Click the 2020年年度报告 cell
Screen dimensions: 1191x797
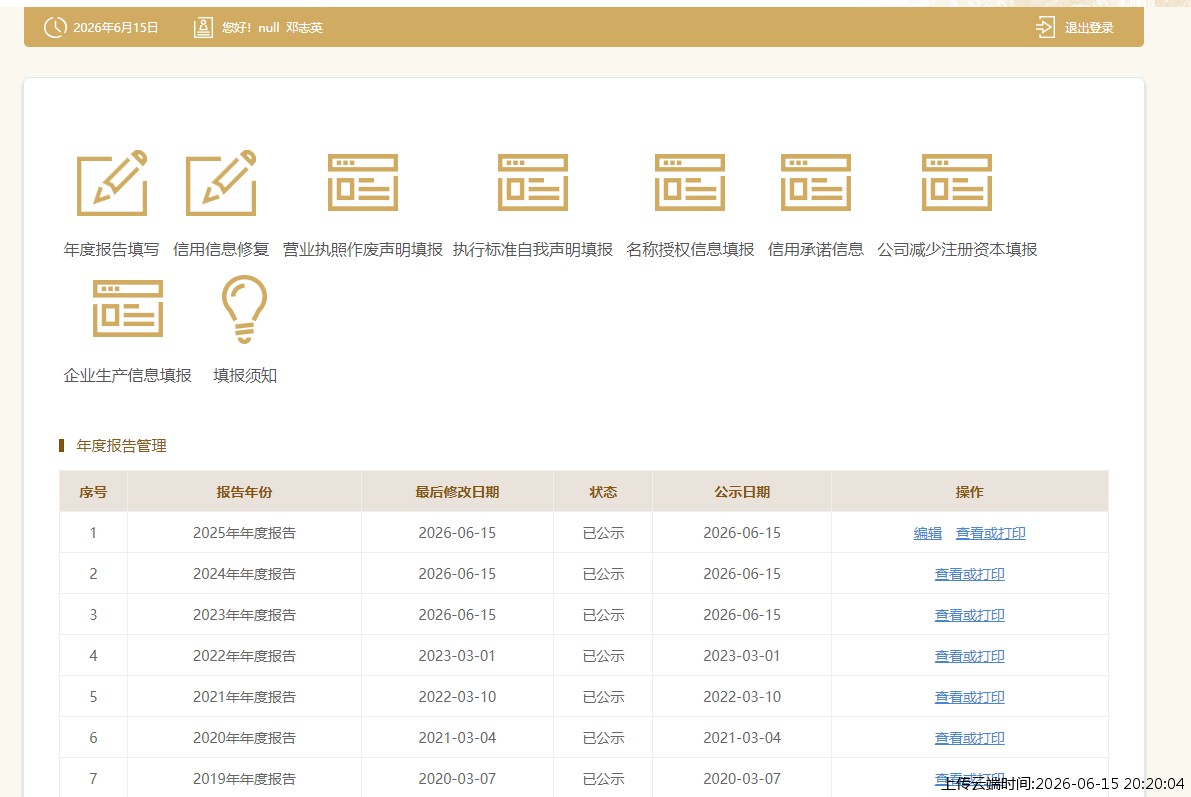coord(244,738)
